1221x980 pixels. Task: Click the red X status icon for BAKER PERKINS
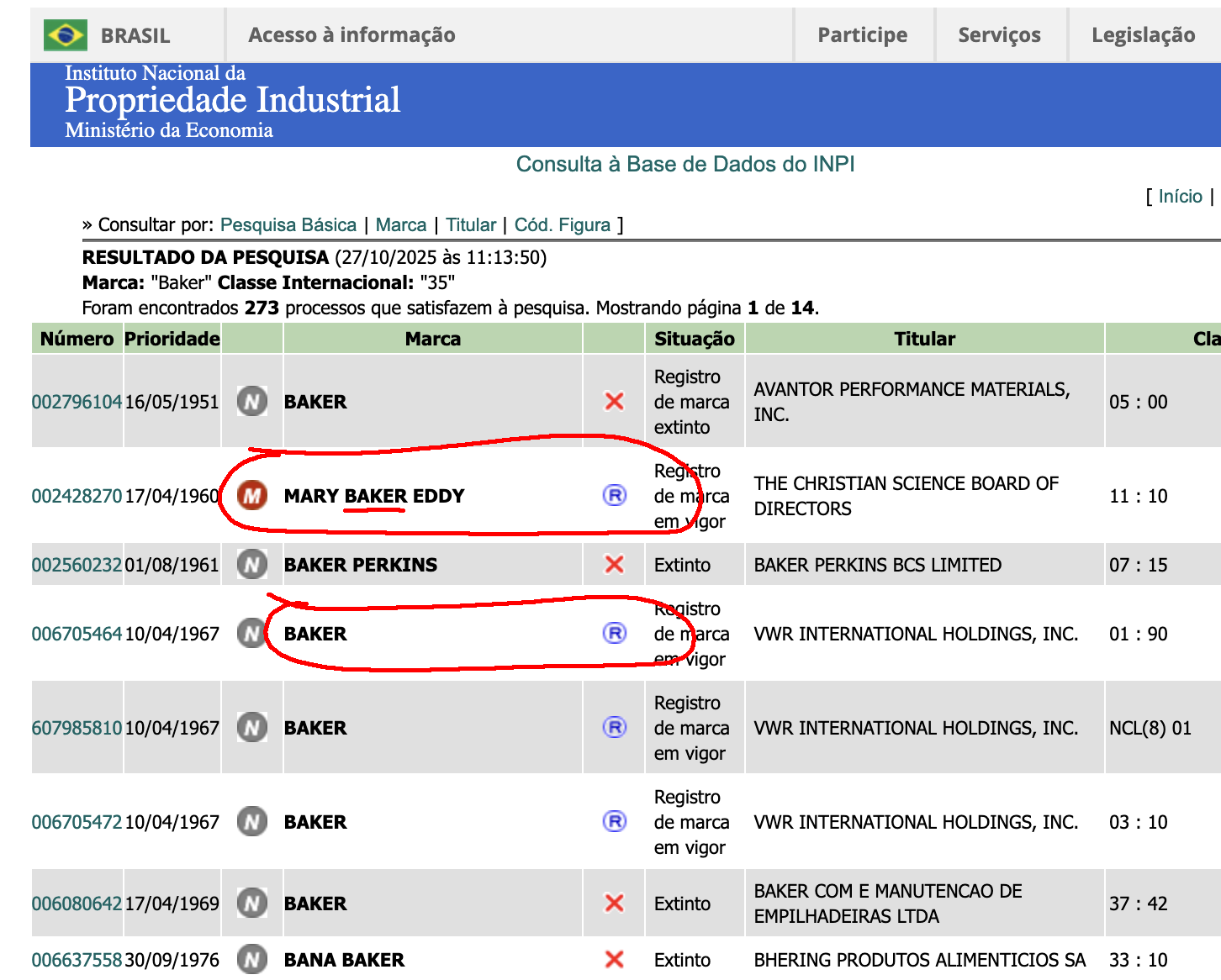click(615, 565)
